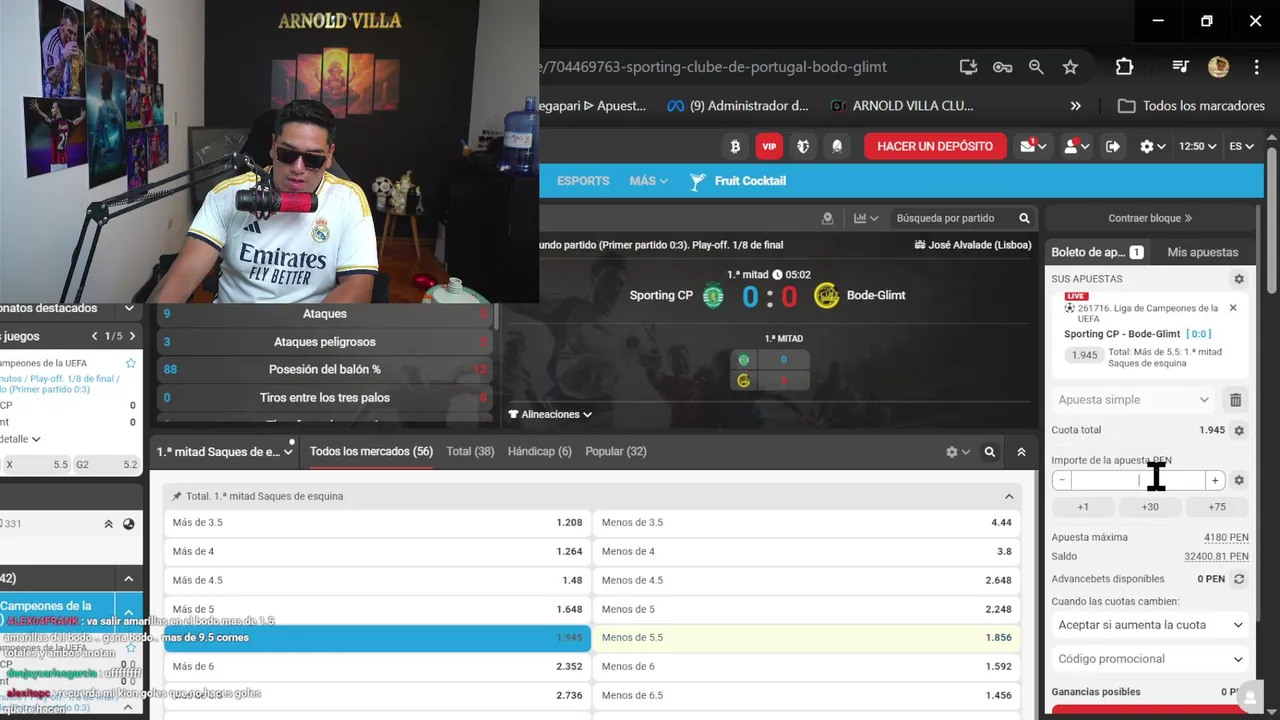The image size is (1280, 720).
Task: Expand the Código promocional field
Action: pos(1150,659)
